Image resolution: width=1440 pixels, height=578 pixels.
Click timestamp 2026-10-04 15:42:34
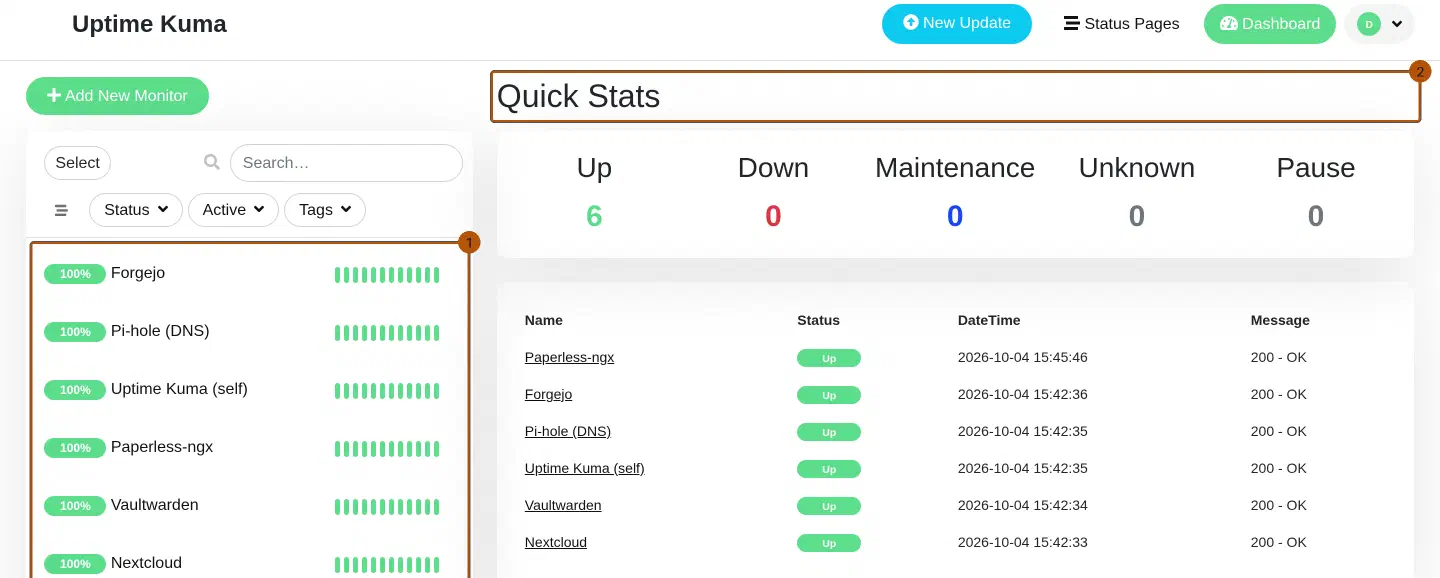pos(1023,505)
